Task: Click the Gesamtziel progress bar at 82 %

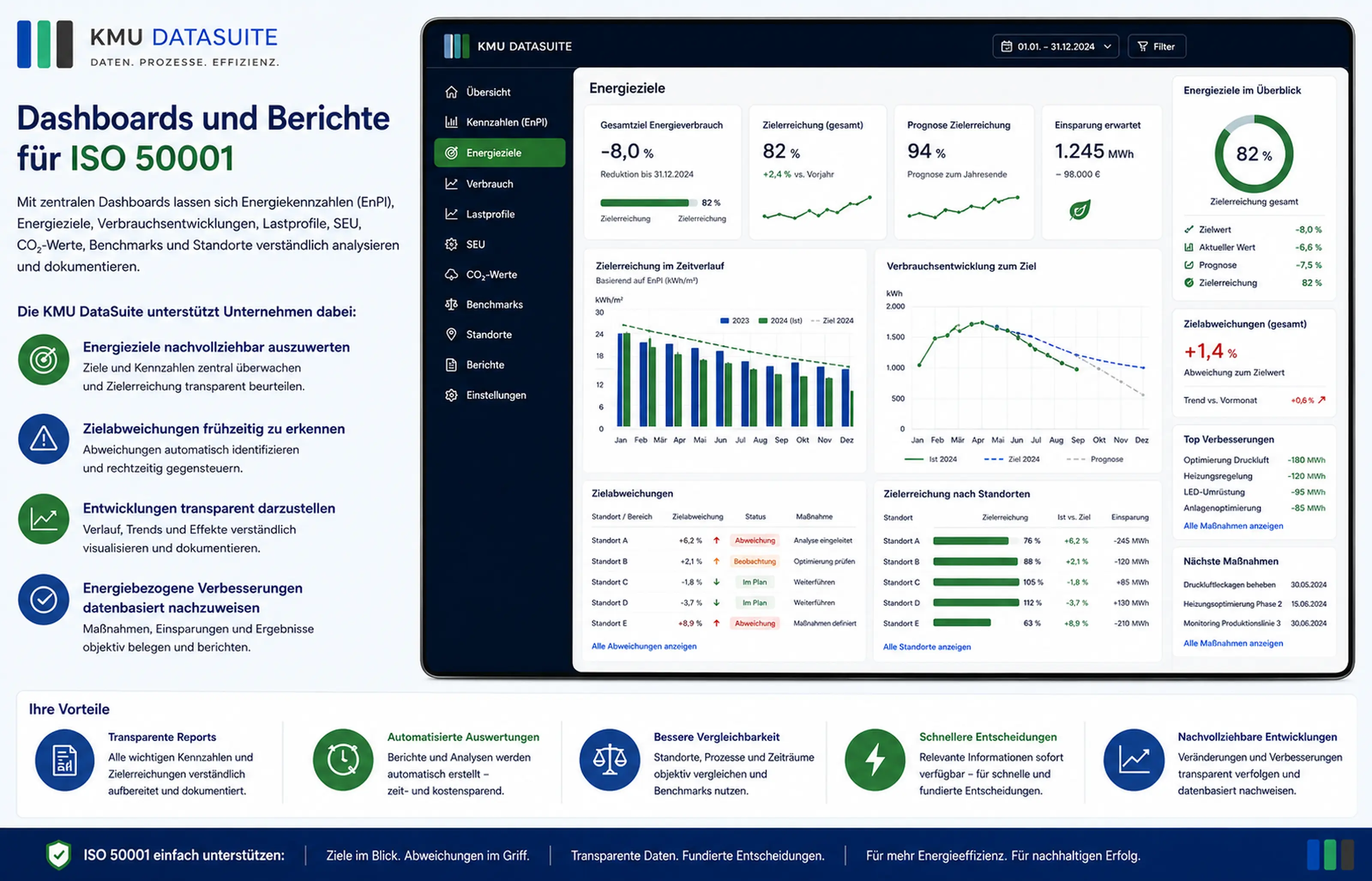Action: [648, 202]
